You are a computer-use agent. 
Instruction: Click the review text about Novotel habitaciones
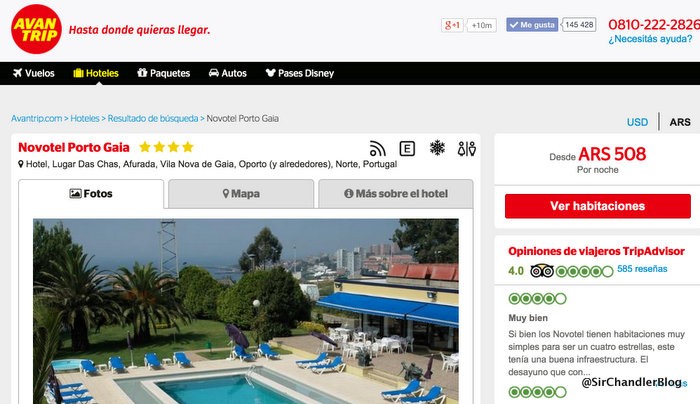pyautogui.click(x=596, y=353)
